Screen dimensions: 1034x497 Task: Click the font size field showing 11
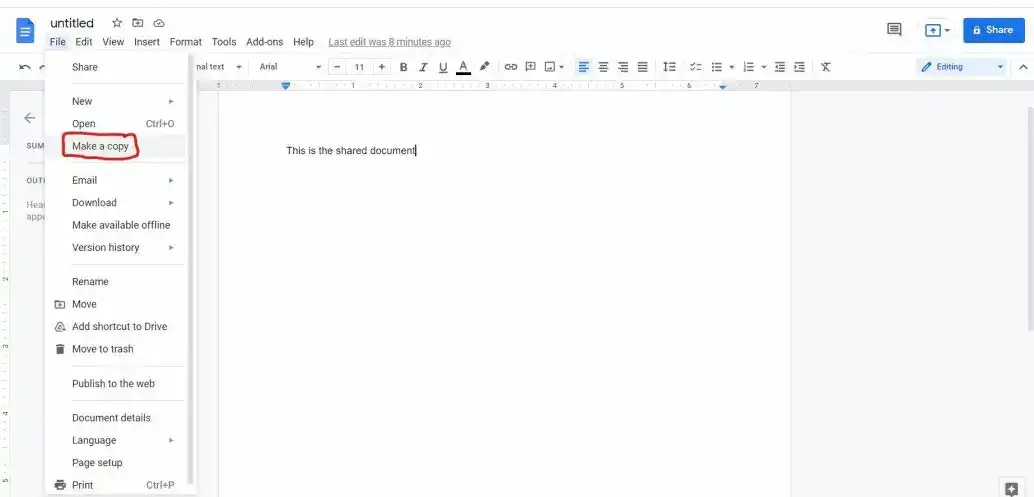coord(359,67)
